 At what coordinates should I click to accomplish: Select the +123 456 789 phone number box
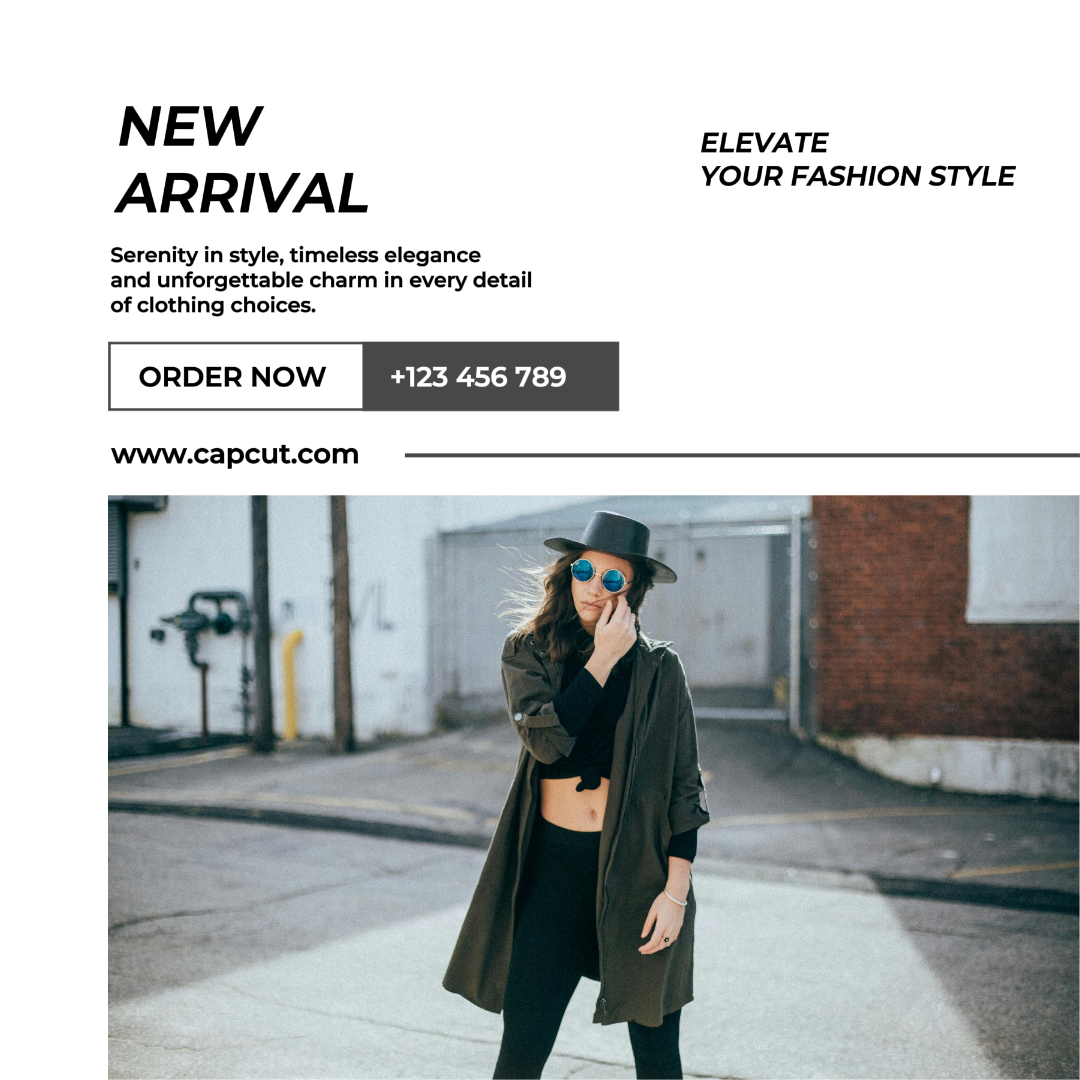click(x=490, y=376)
